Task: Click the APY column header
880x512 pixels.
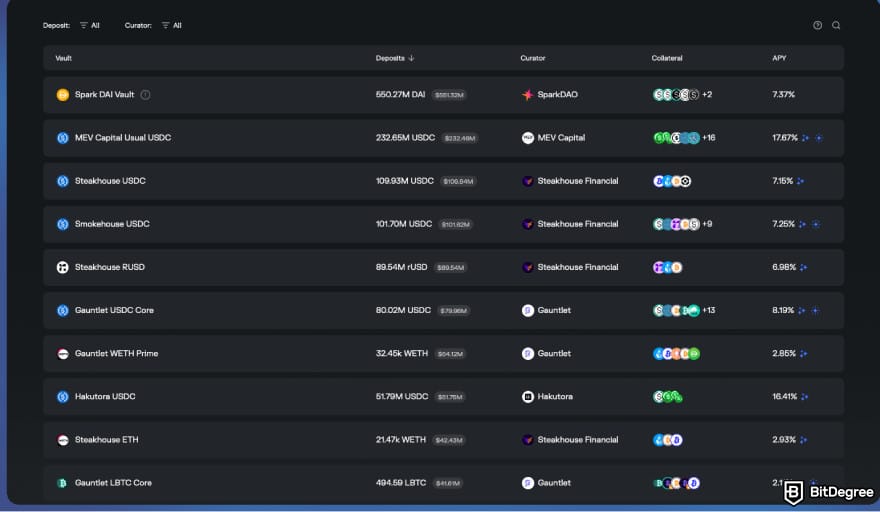Action: [779, 58]
